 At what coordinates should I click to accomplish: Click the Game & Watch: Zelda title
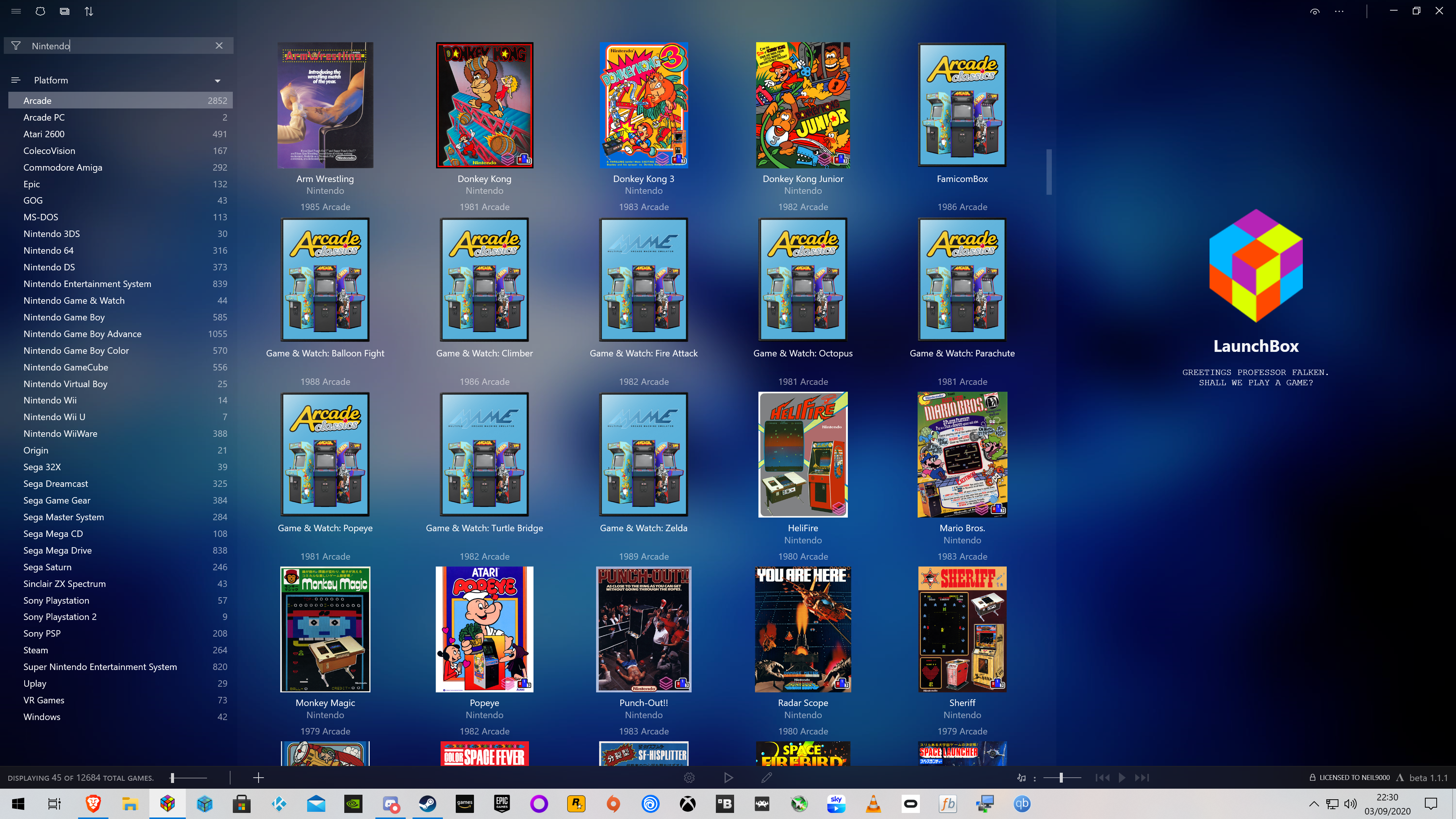[644, 528]
